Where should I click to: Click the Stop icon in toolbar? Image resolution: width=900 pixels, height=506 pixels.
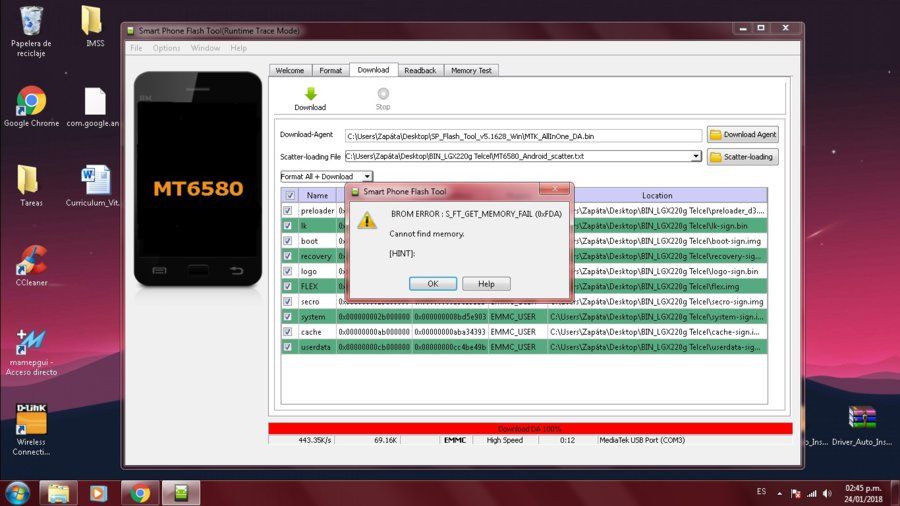(x=383, y=94)
